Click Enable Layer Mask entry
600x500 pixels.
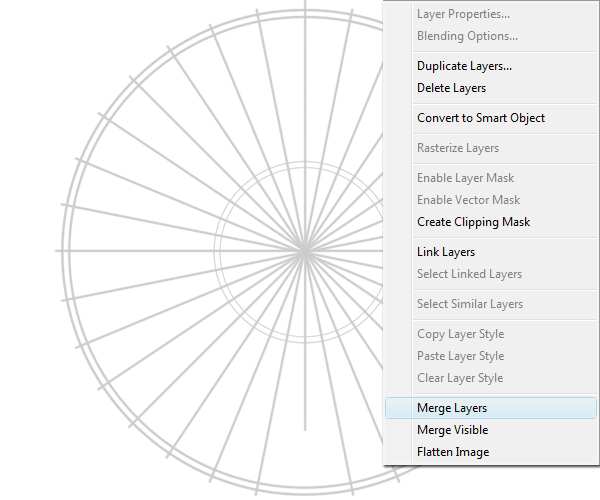tap(465, 178)
